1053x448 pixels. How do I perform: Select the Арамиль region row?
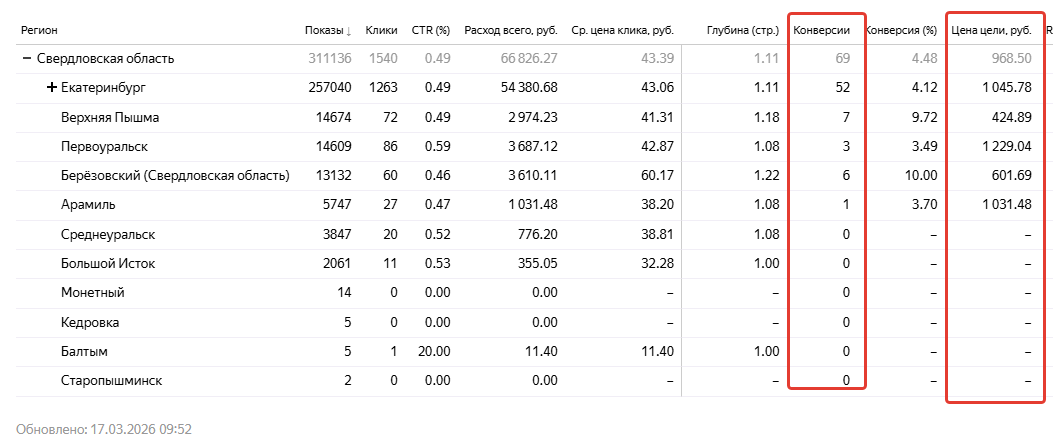coord(88,205)
